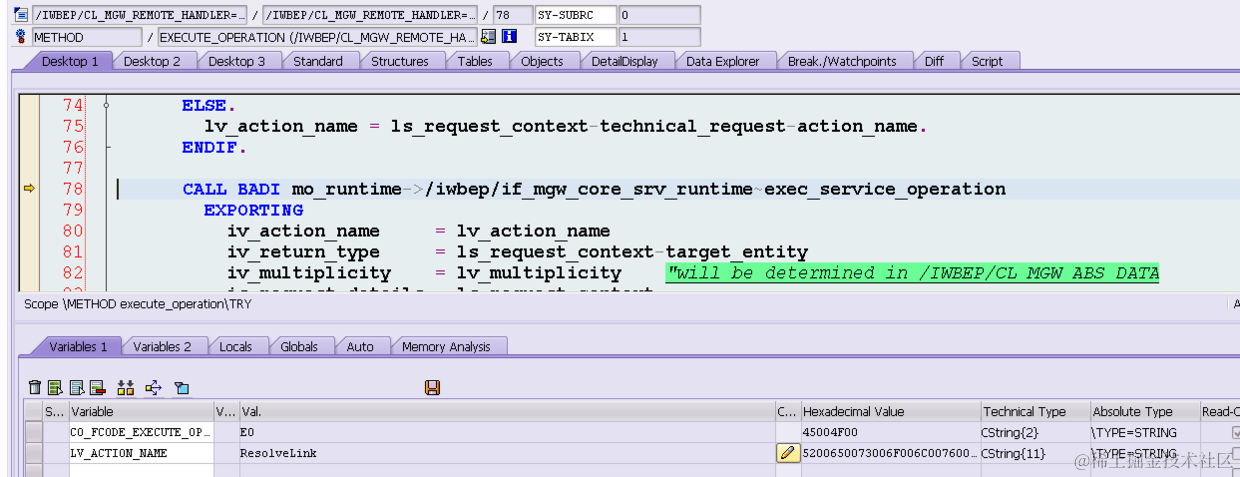Viewport: 1240px width, 477px height.
Task: Click the blue hierarchy arrows icon
Action: pos(154,387)
